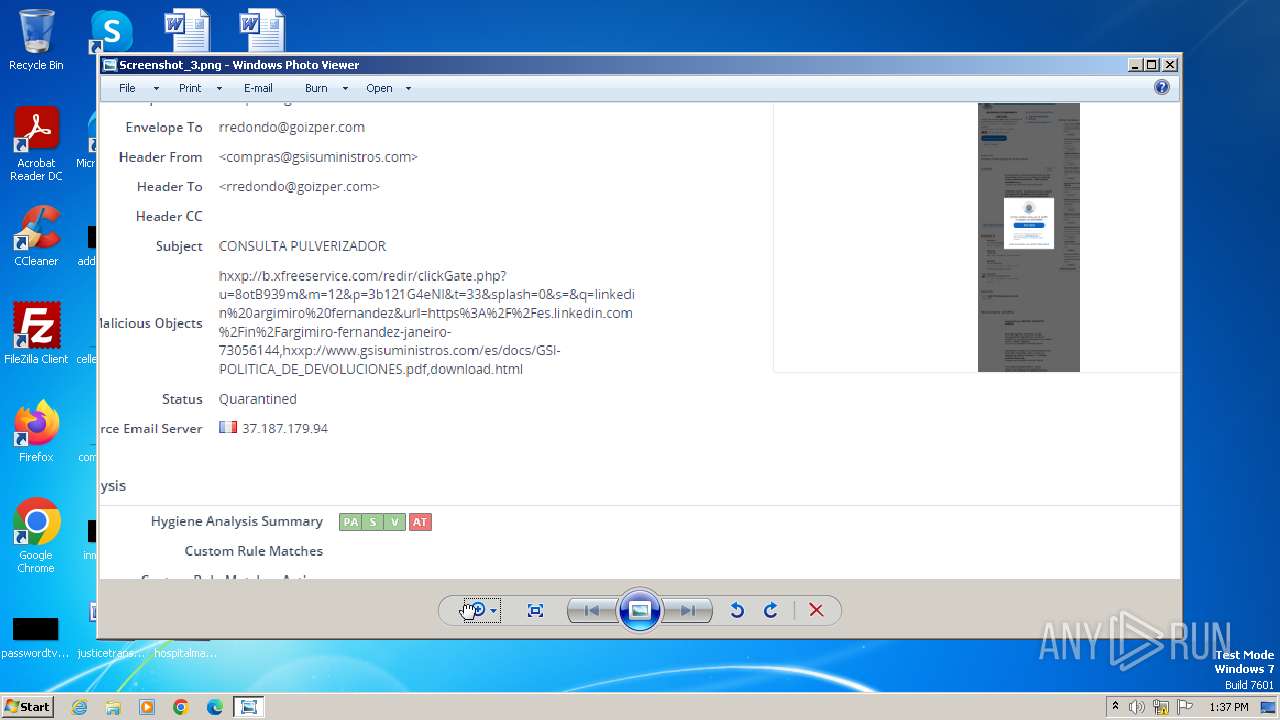
Task: Open the Recycle Bin desktop icon
Action: (36, 40)
